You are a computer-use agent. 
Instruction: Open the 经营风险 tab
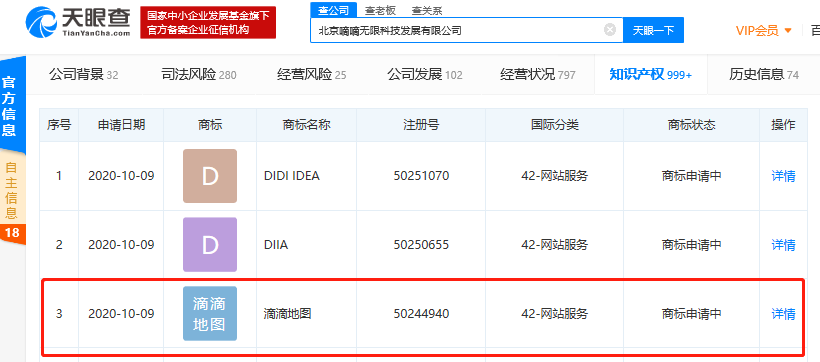coord(312,75)
